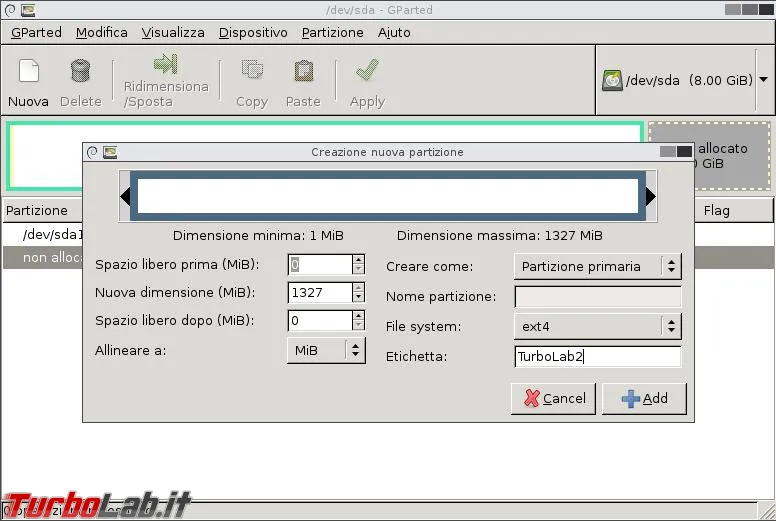Click the Nuova dimensione input field
This screenshot has width=776, height=521.
[x=320, y=292]
